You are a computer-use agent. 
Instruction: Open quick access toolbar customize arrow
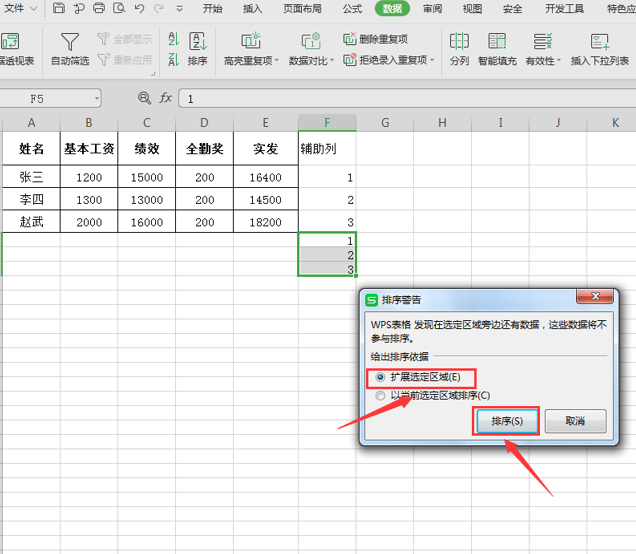179,9
